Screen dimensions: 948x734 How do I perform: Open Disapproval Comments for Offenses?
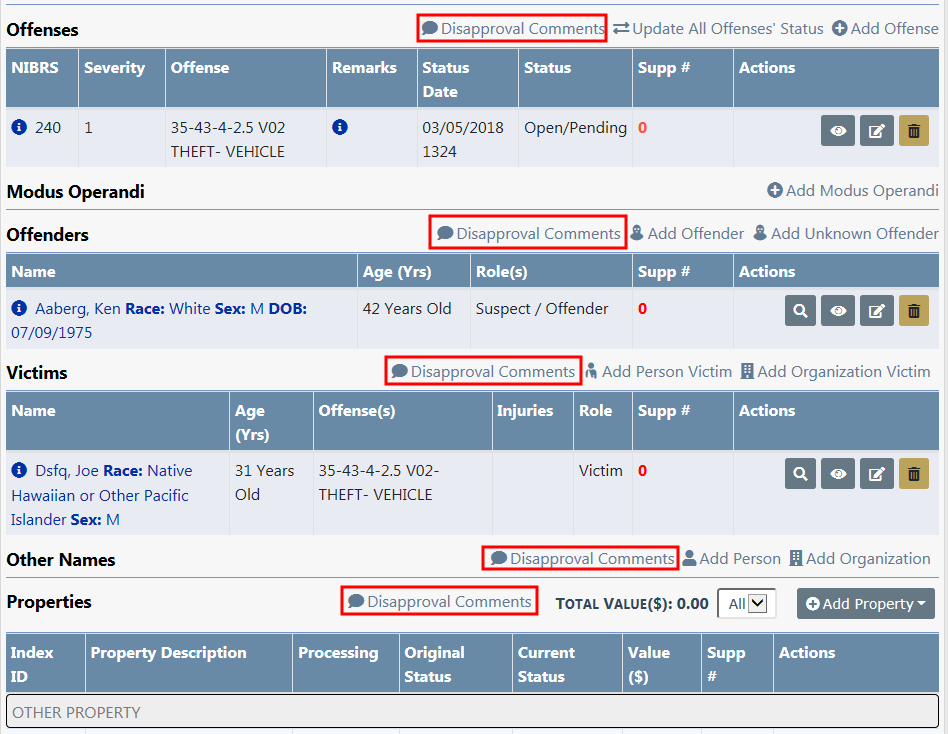[512, 28]
